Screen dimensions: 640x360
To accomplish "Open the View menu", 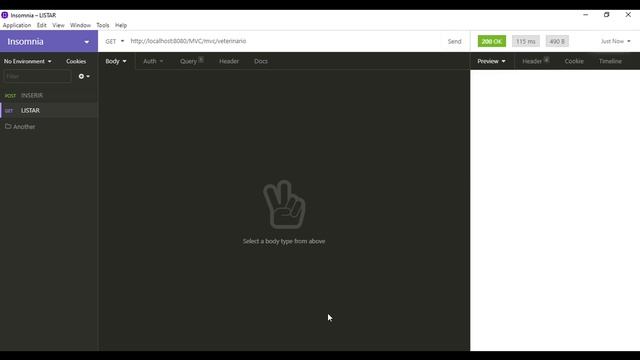I will pyautogui.click(x=58, y=25).
